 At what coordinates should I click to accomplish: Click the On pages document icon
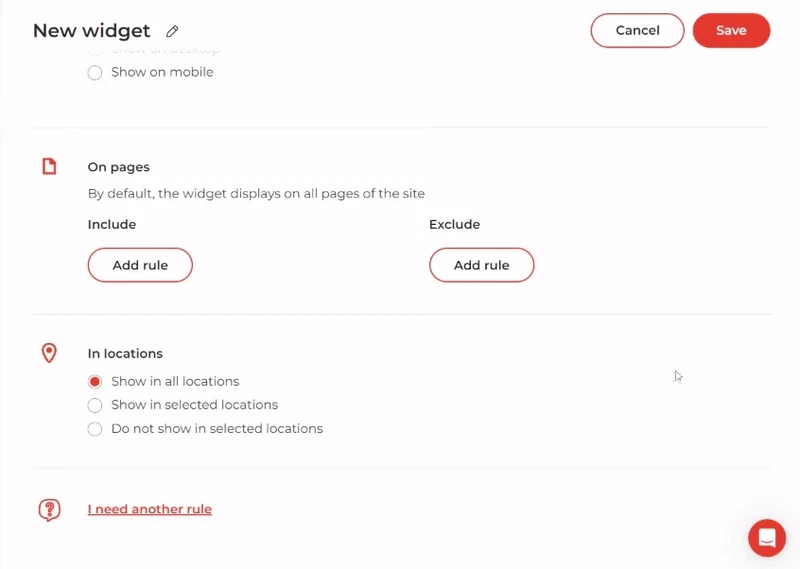tap(49, 167)
